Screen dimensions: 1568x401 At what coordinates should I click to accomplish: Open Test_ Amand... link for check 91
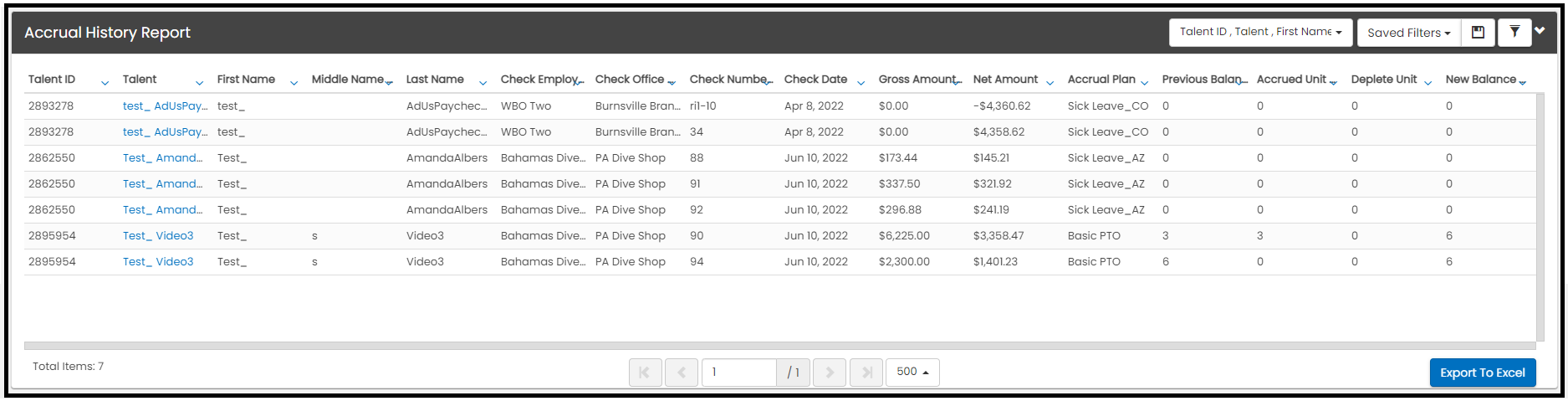(162, 184)
